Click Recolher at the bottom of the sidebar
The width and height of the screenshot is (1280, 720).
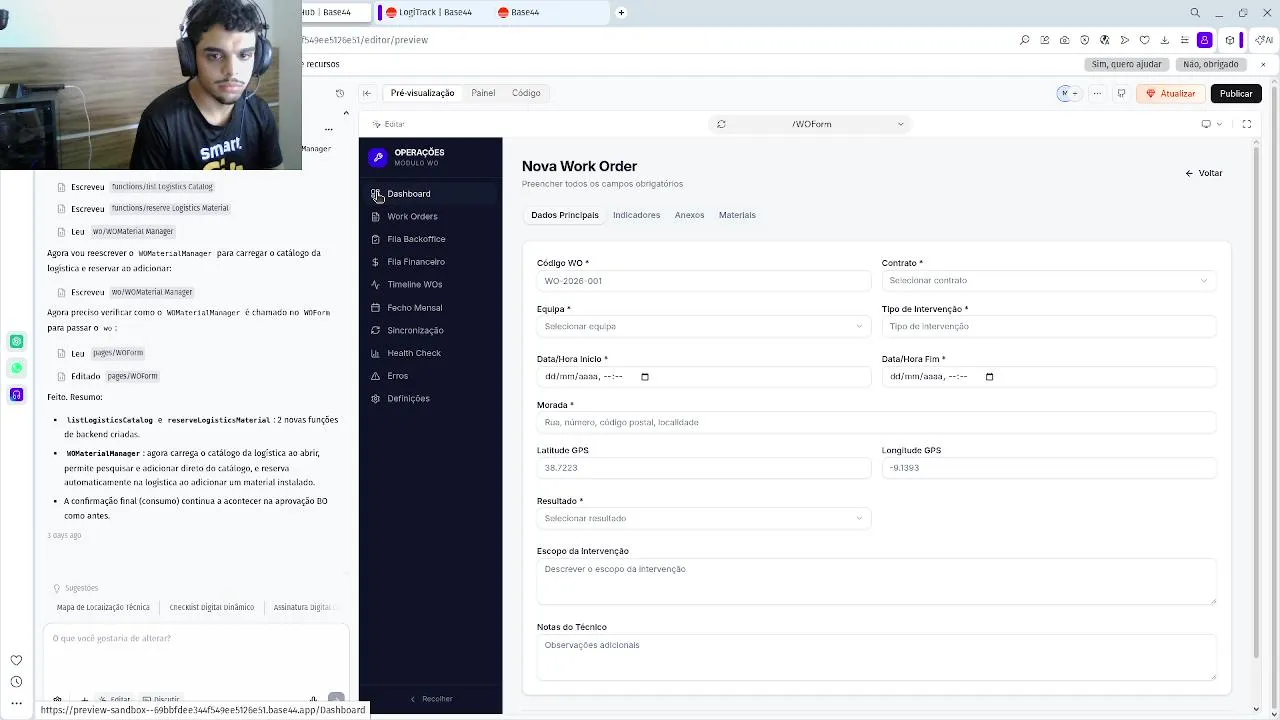tap(431, 699)
